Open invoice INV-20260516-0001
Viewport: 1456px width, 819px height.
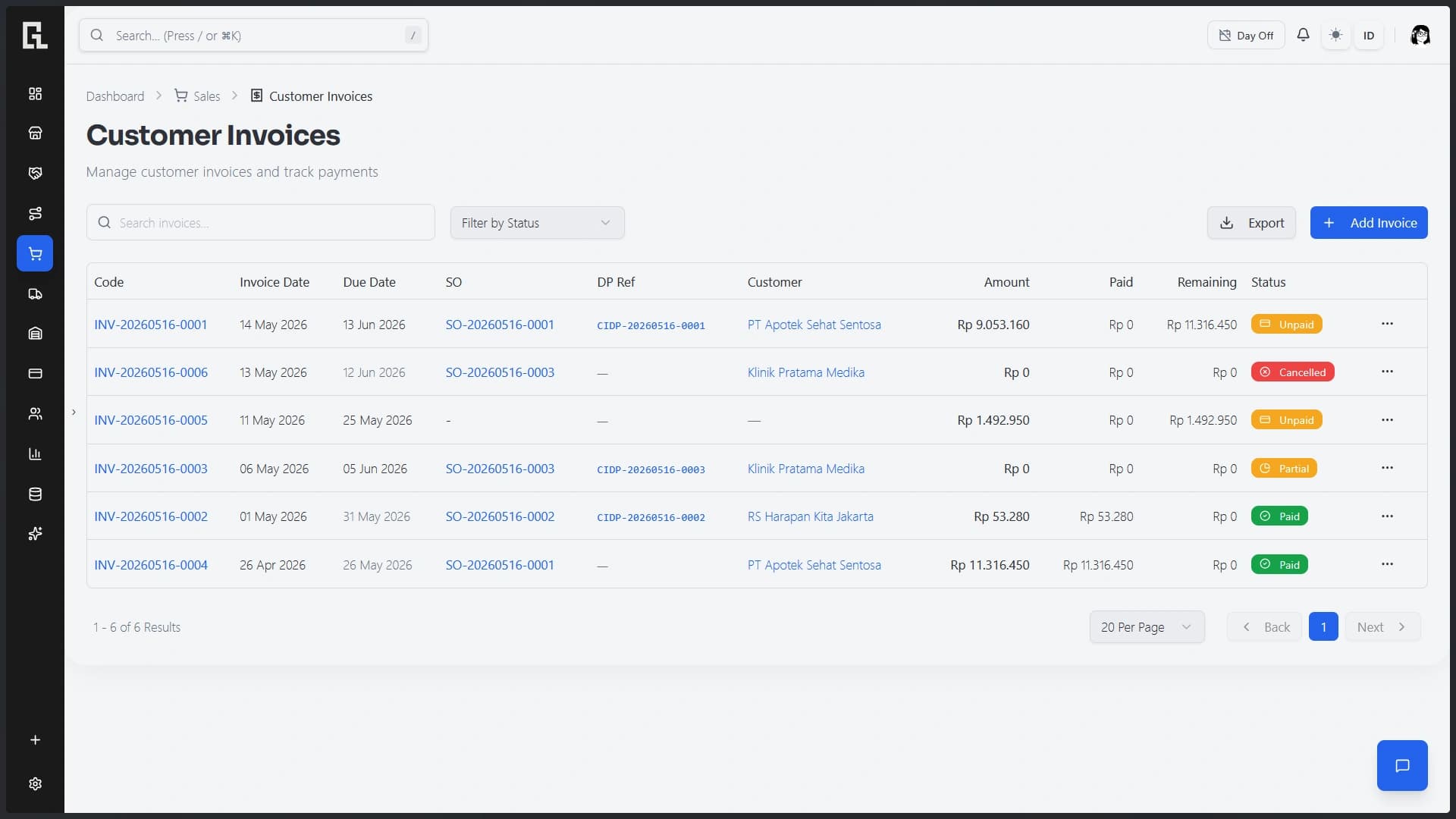point(150,325)
